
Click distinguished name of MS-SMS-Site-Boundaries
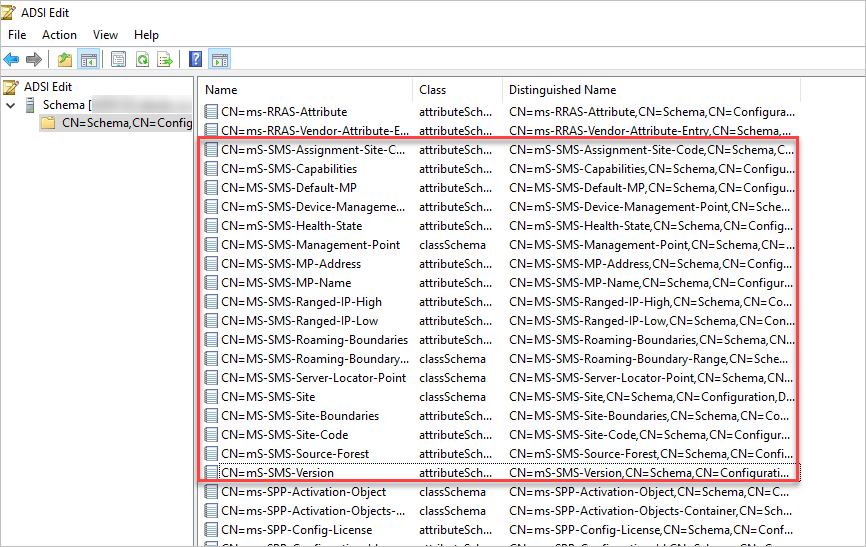click(x=649, y=415)
